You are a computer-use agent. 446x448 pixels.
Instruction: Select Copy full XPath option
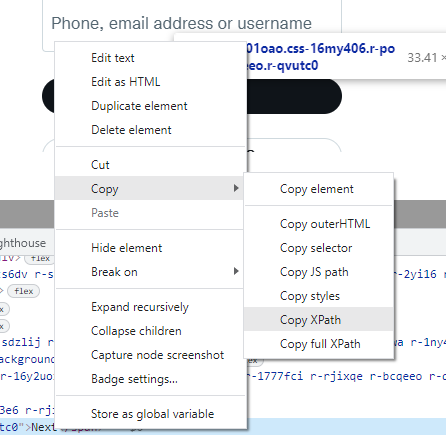coord(319,344)
